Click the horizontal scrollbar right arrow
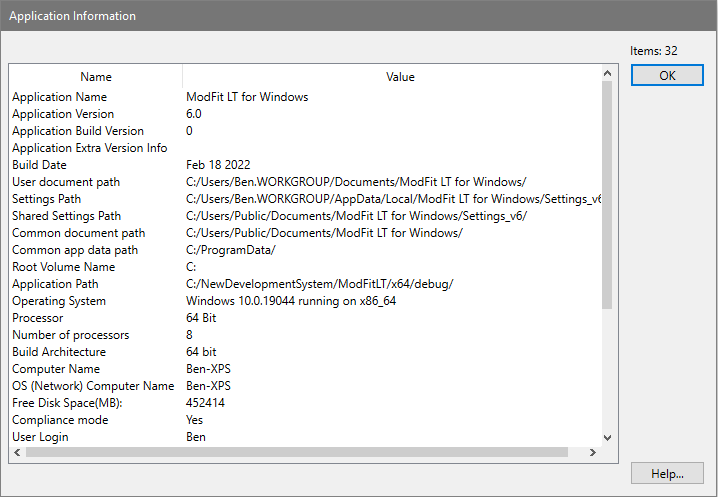Image resolution: width=718 pixels, height=497 pixels. point(592,453)
